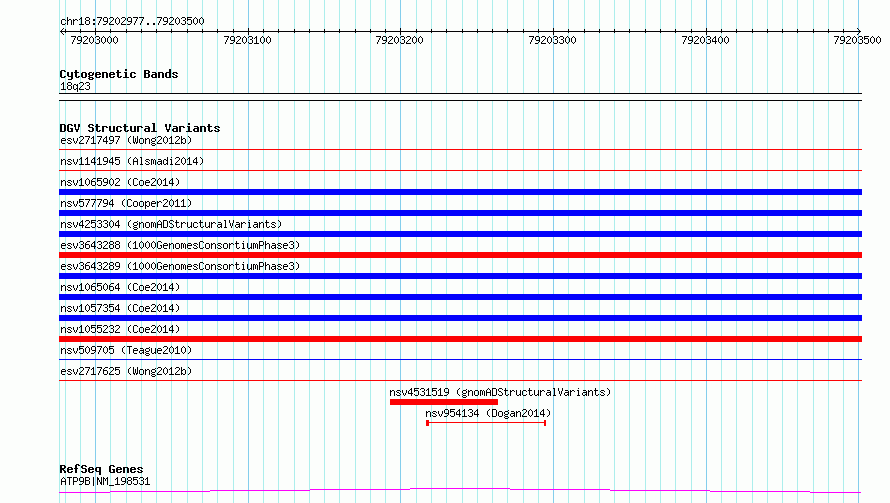Click ruler position 79203000
This screenshot has width=890, height=503.
[x=94, y=40]
